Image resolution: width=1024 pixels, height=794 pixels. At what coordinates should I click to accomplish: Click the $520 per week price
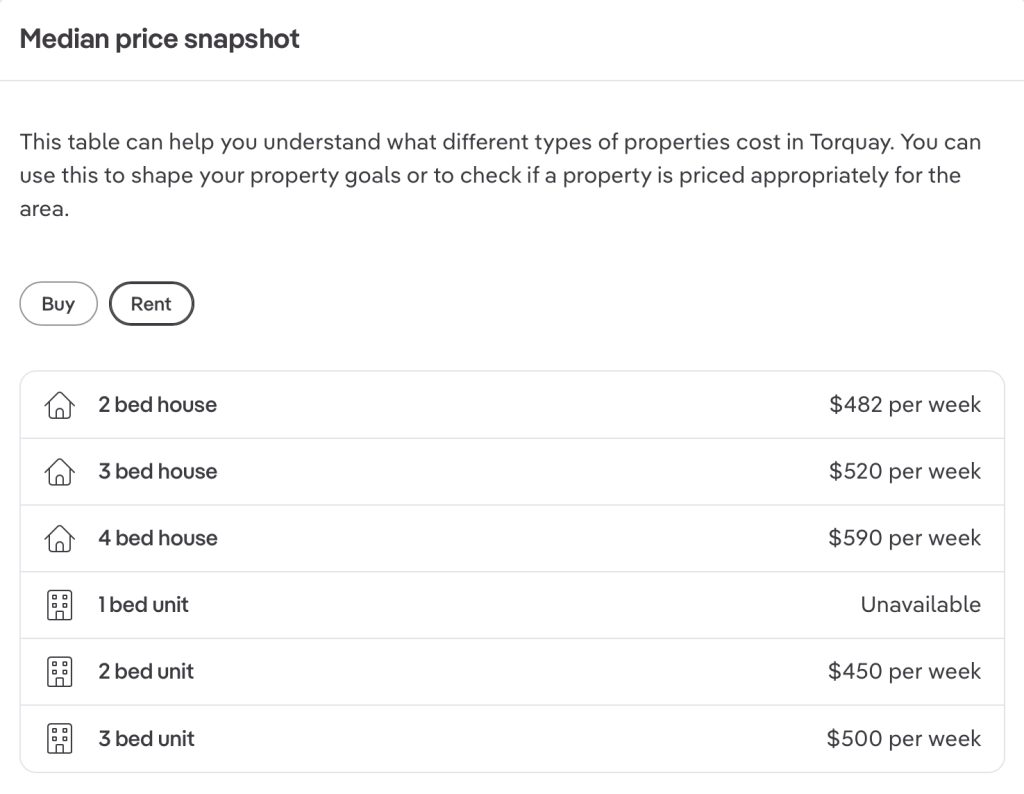(905, 472)
